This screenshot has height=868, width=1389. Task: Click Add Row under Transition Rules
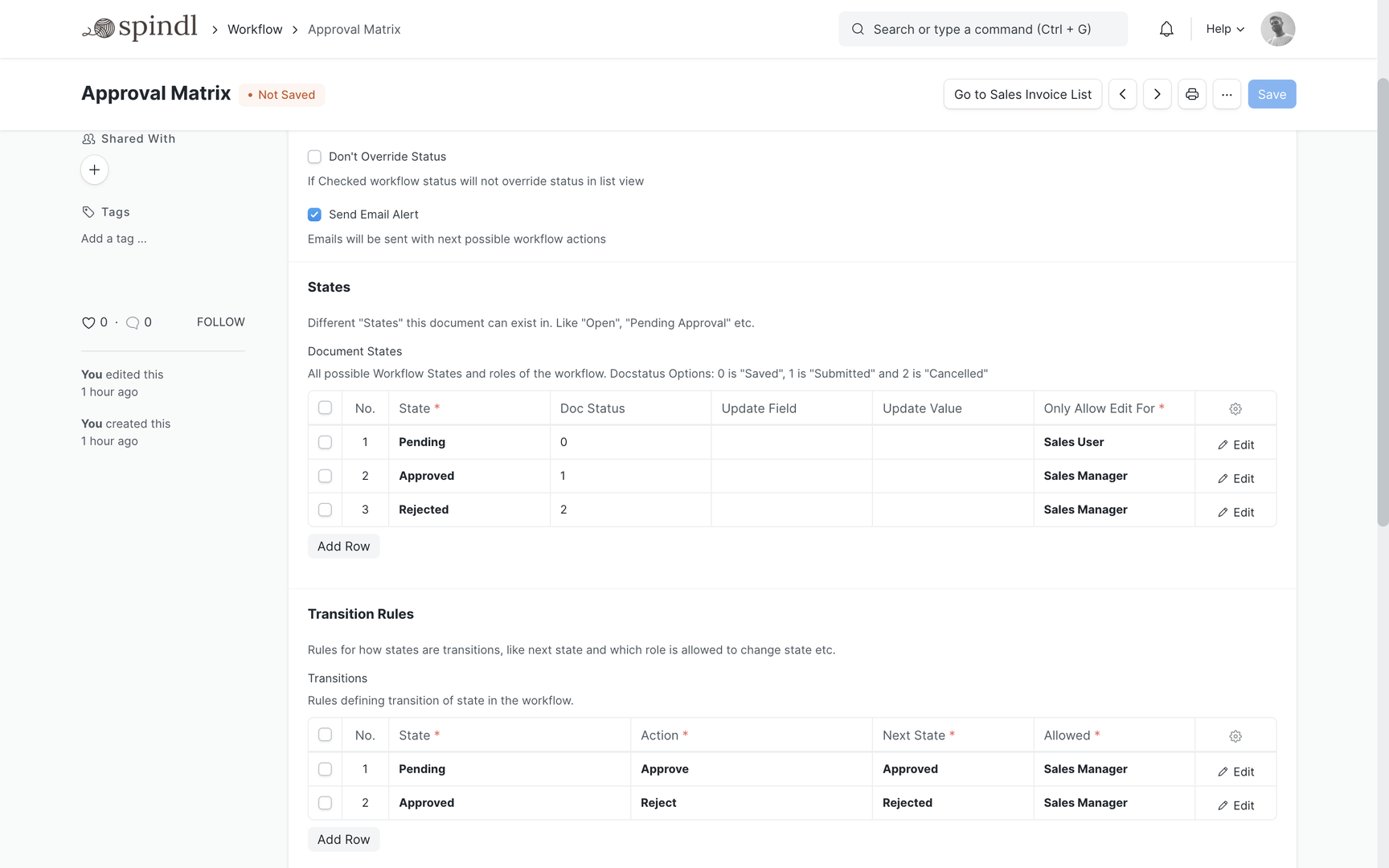(x=343, y=839)
